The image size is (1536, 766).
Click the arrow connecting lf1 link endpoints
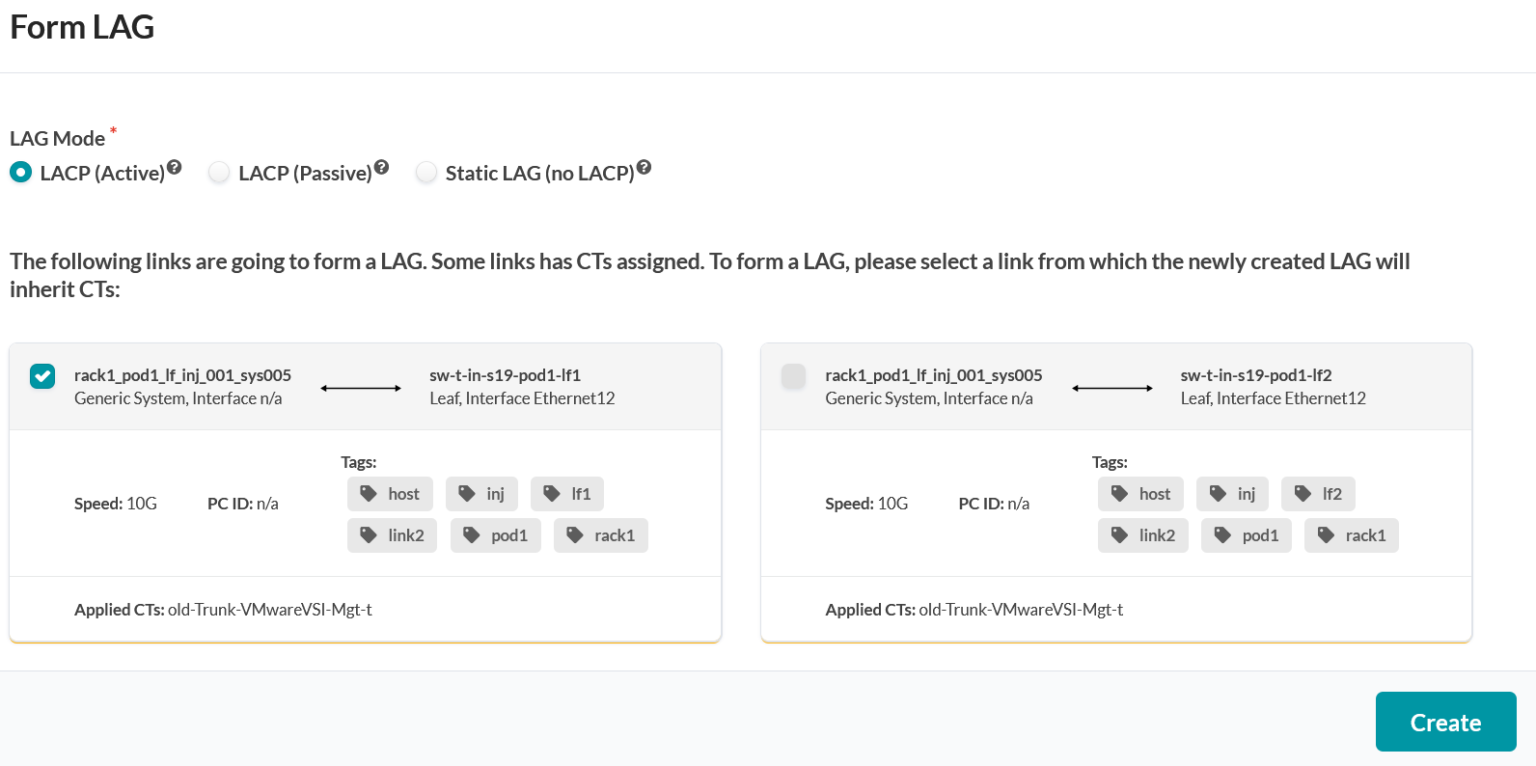click(x=360, y=387)
